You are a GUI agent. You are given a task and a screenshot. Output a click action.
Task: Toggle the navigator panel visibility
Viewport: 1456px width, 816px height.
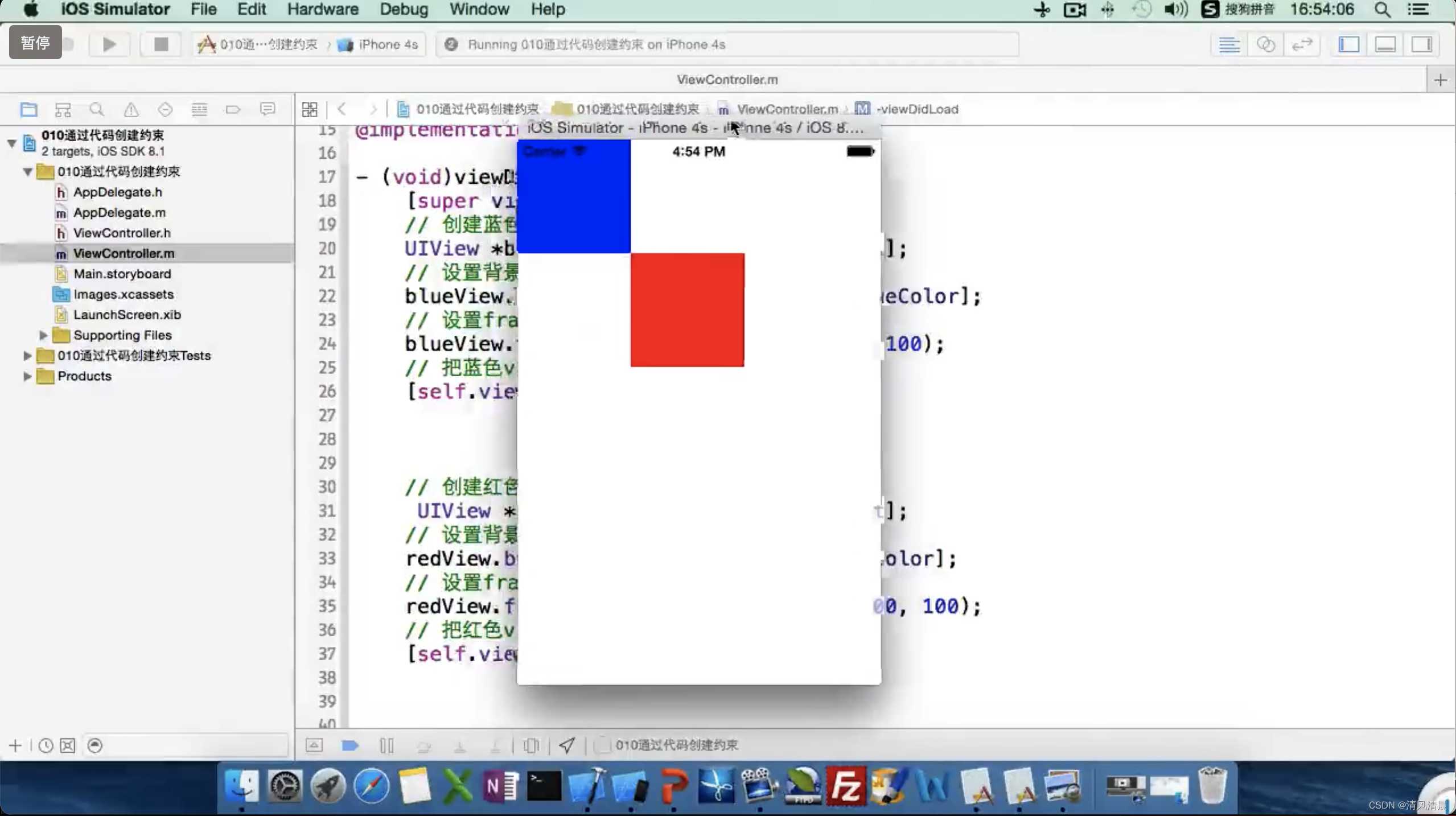pyautogui.click(x=1349, y=44)
